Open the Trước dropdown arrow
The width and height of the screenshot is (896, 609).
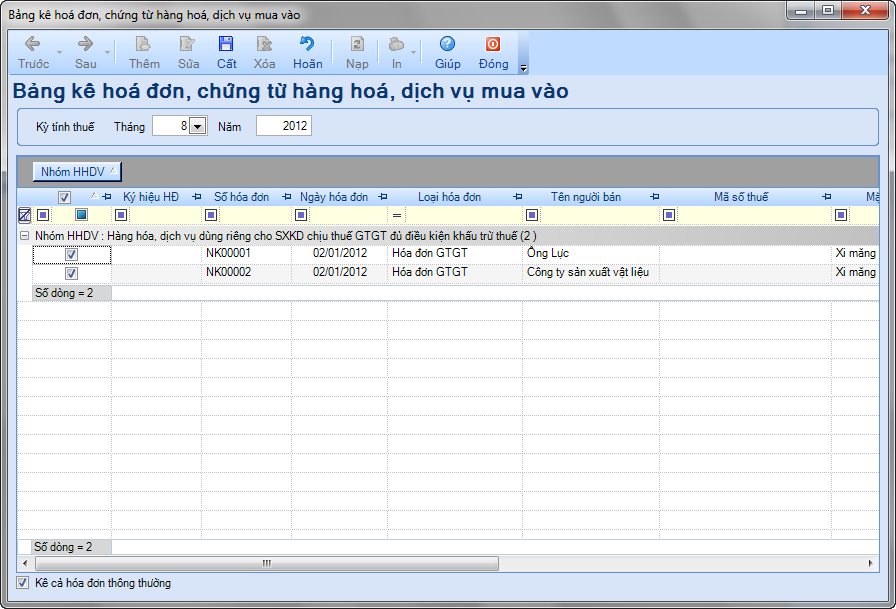[59, 53]
